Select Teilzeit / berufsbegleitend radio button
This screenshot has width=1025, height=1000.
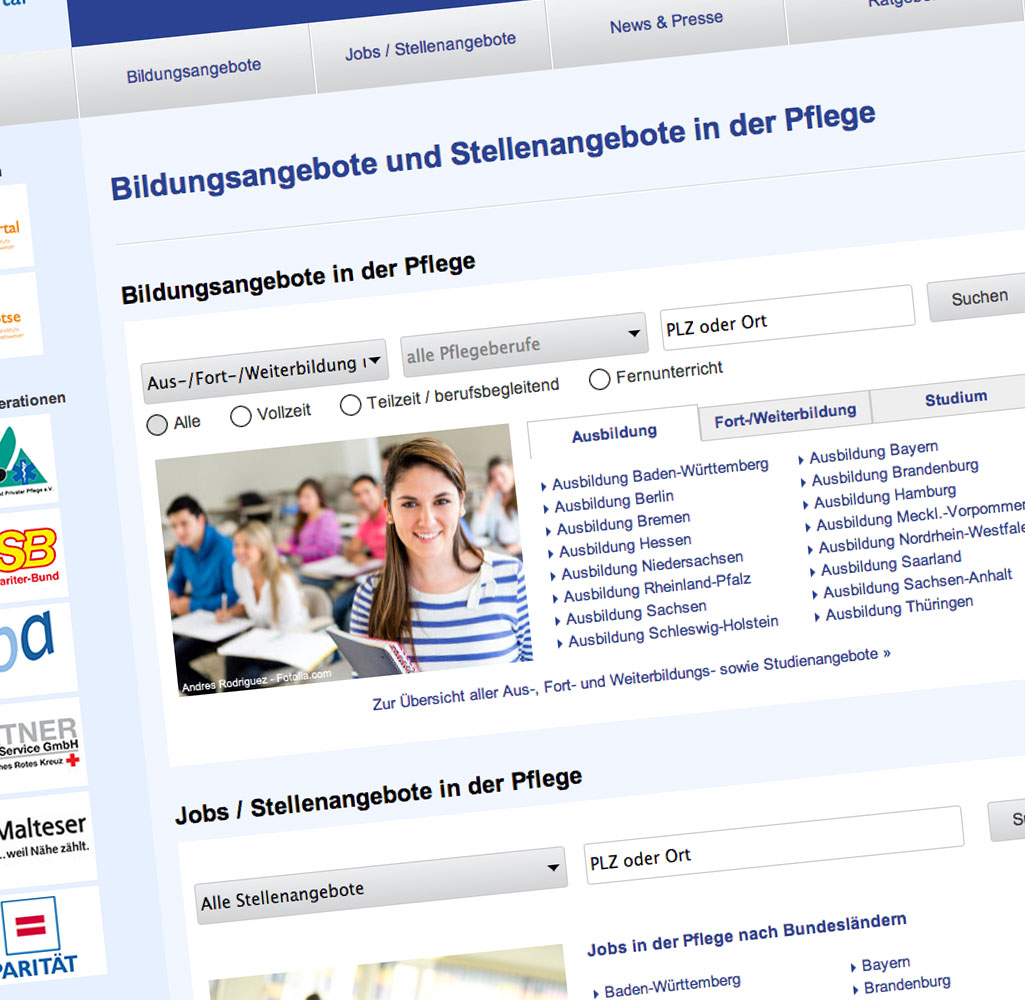click(350, 405)
